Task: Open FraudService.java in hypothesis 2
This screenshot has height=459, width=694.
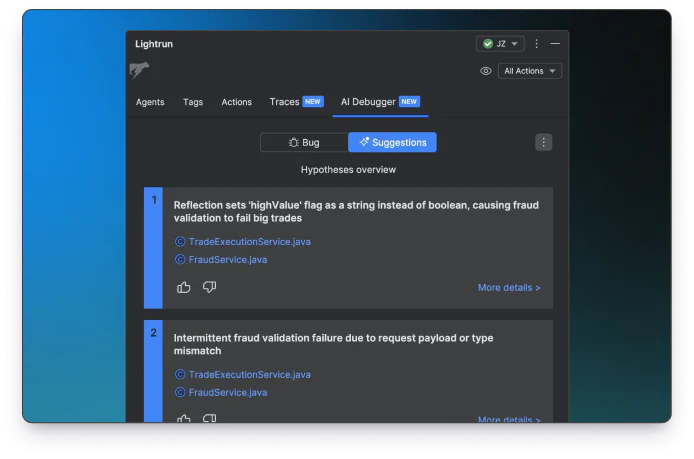Action: point(228,393)
